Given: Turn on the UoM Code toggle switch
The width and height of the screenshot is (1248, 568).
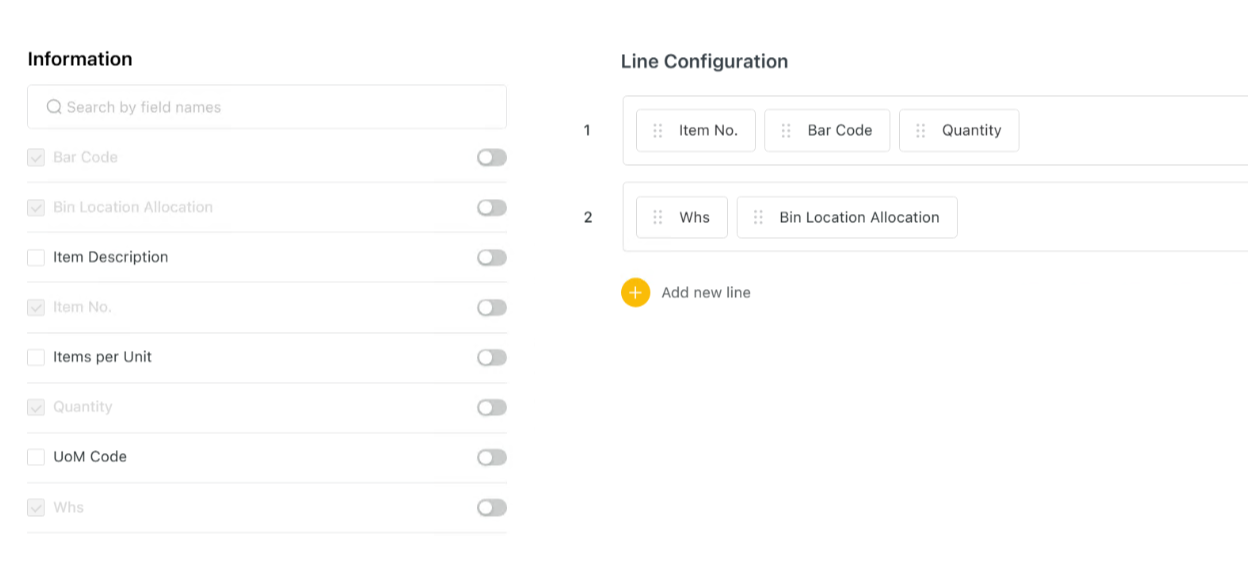Looking at the screenshot, I should coord(491,457).
